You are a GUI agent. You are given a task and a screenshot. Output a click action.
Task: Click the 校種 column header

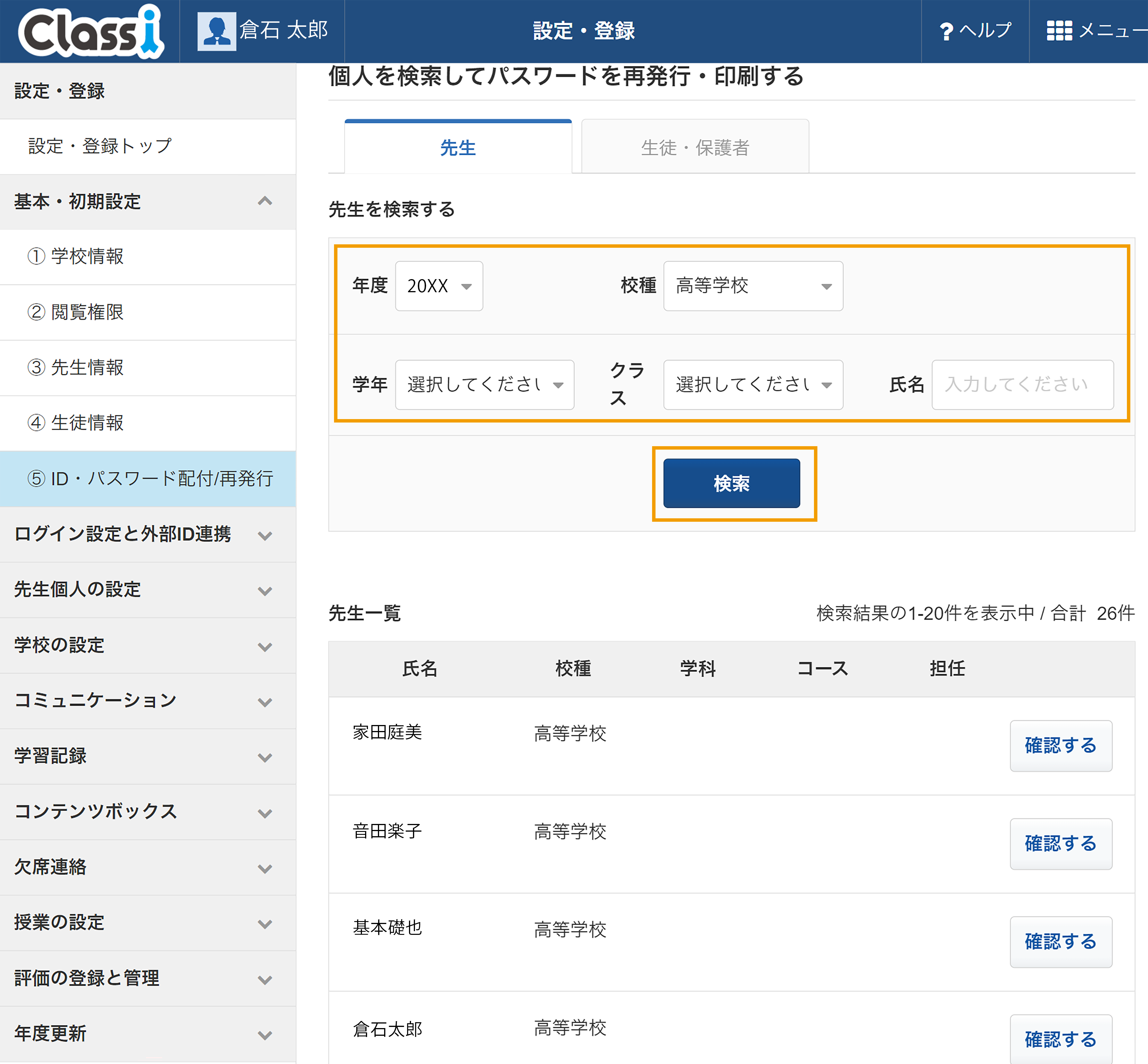click(573, 669)
